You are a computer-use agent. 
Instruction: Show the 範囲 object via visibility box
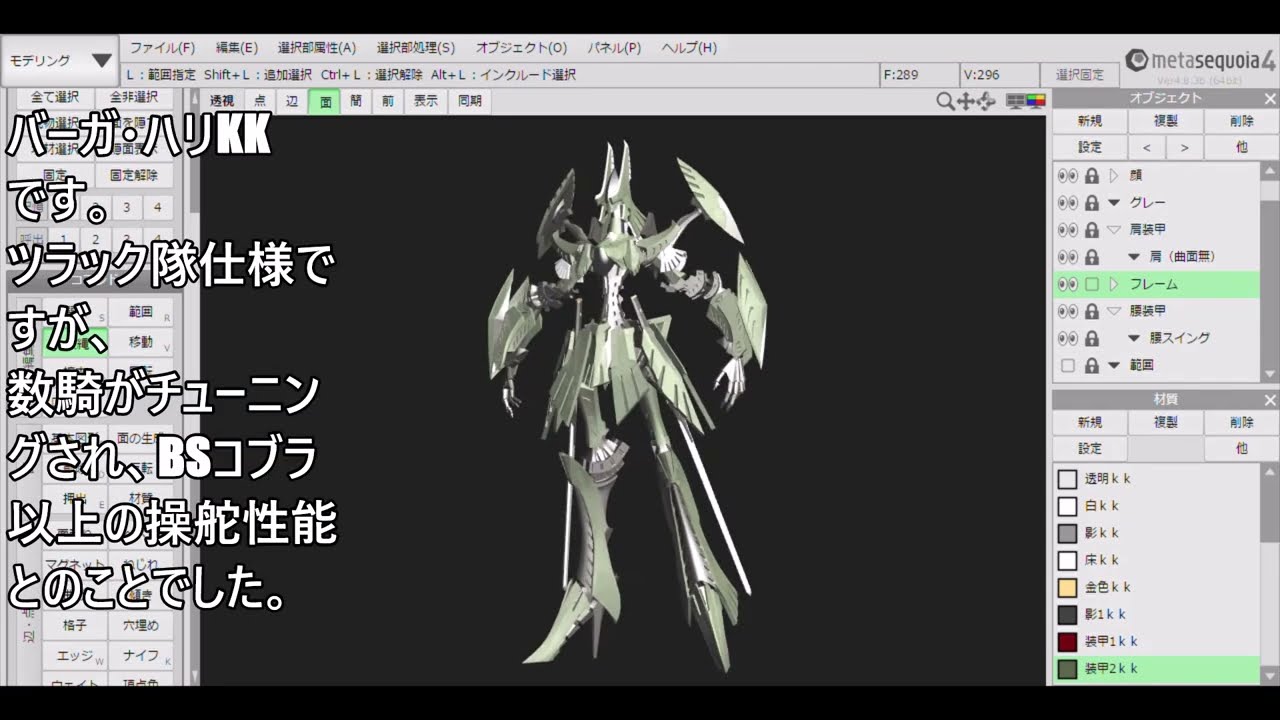[x=1067, y=365]
